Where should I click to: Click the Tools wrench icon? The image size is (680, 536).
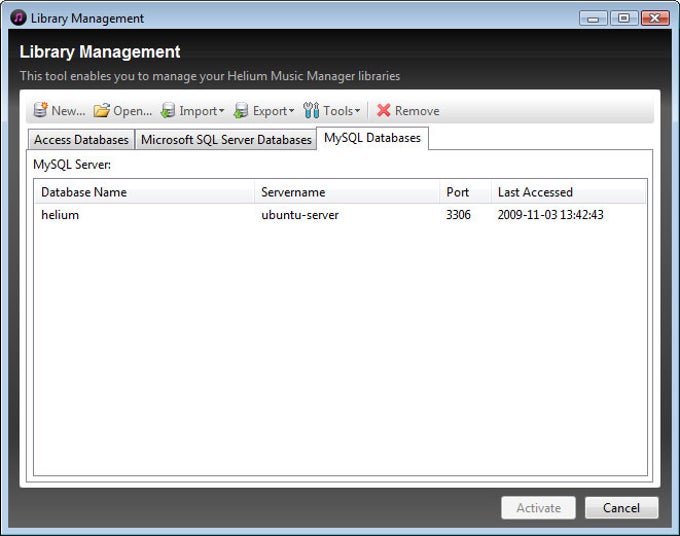311,110
